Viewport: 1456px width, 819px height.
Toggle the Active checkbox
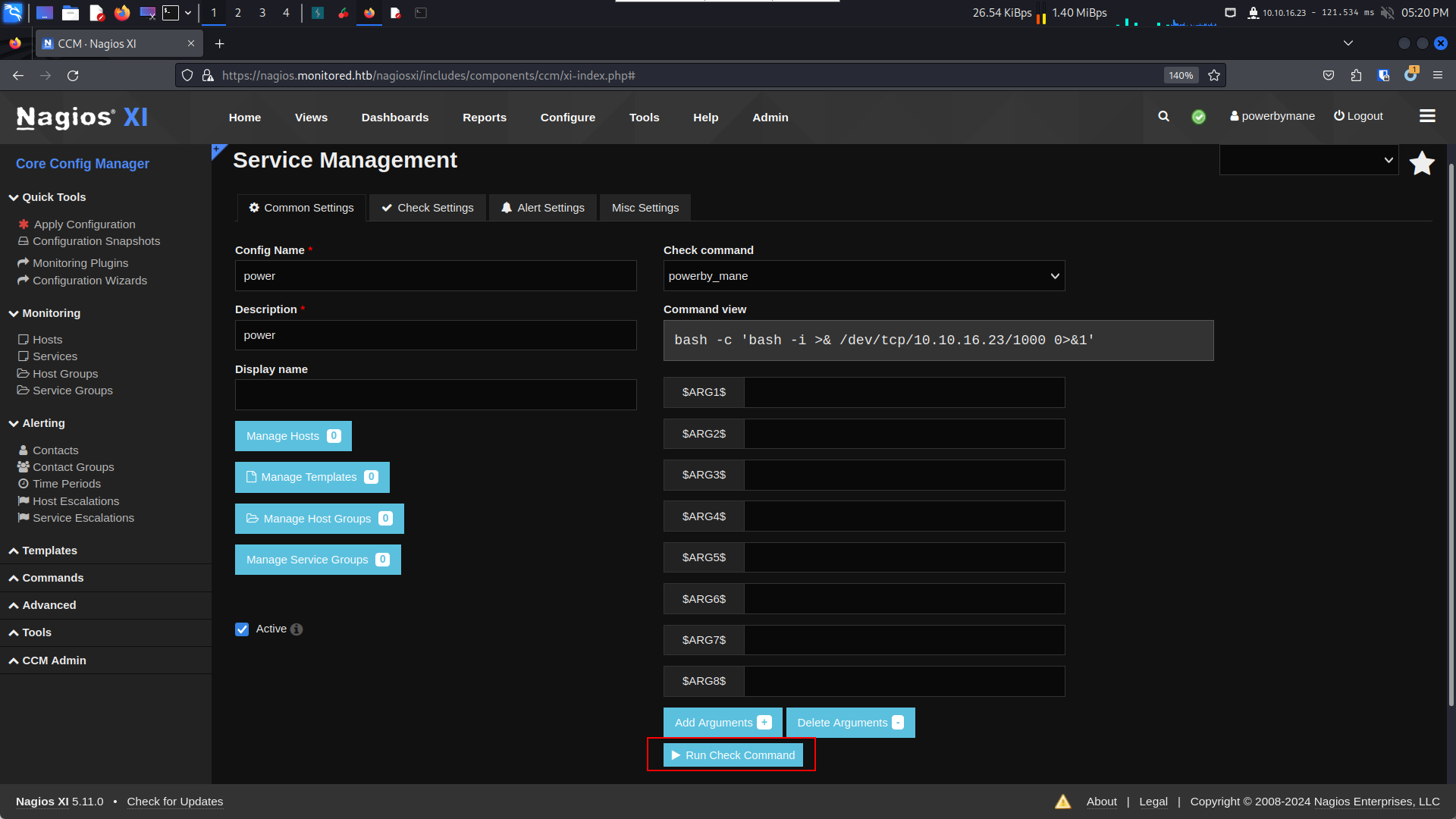pyautogui.click(x=242, y=629)
